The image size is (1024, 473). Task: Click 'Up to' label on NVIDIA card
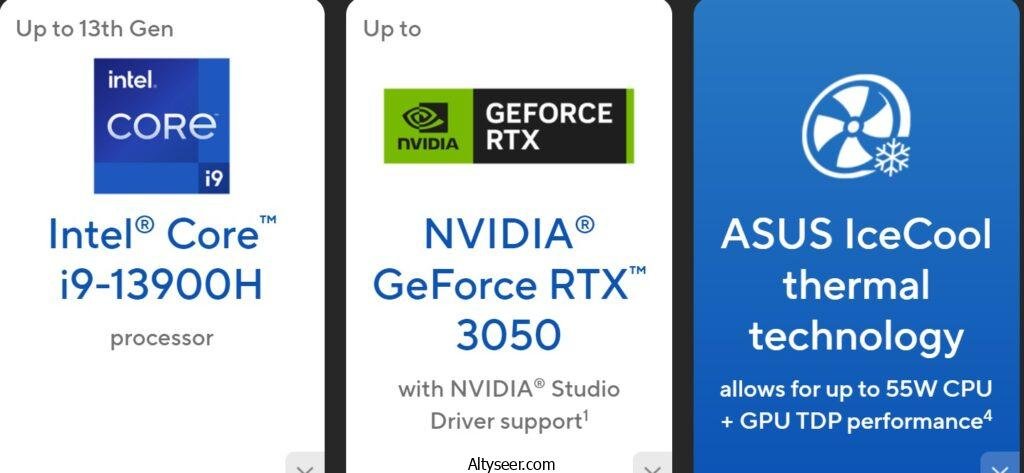point(392,29)
